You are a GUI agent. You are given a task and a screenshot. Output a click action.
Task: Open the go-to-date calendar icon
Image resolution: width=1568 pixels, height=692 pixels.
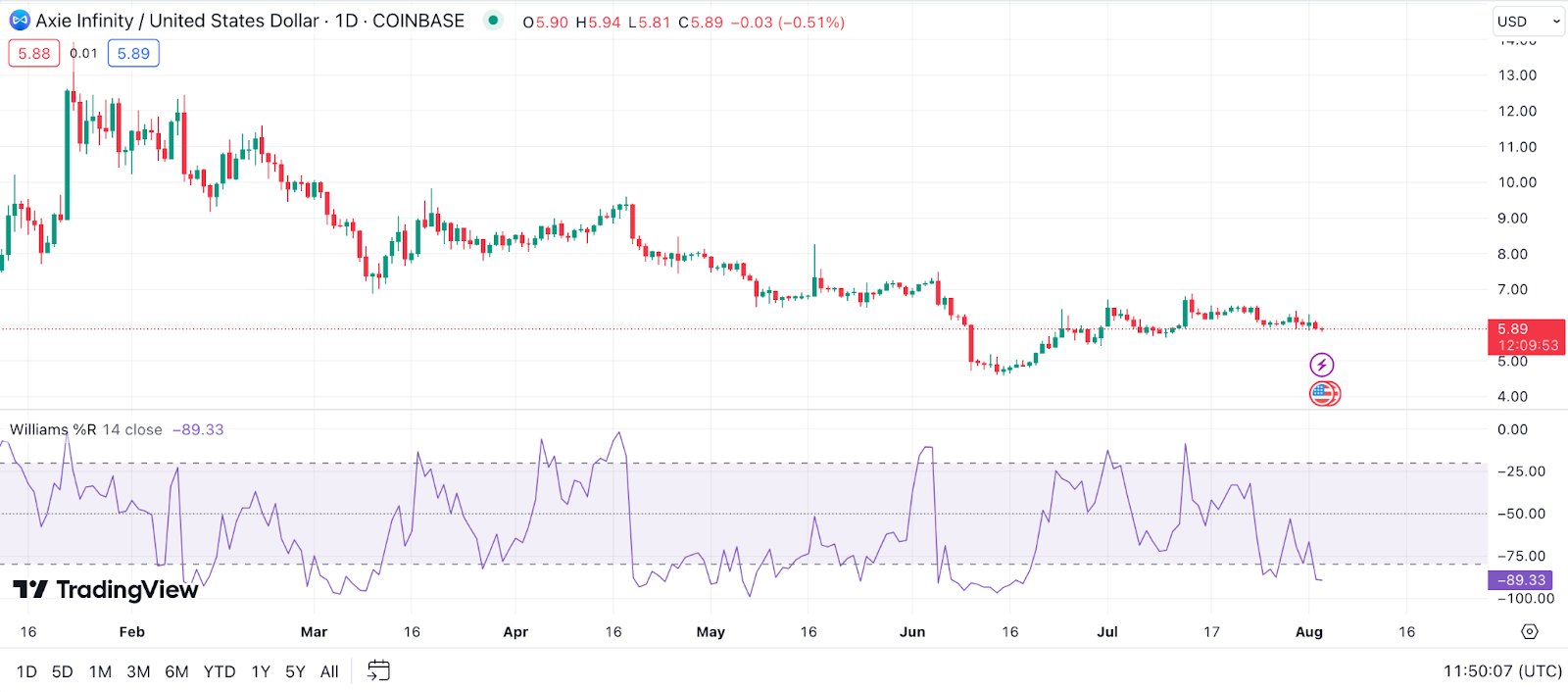click(x=378, y=671)
